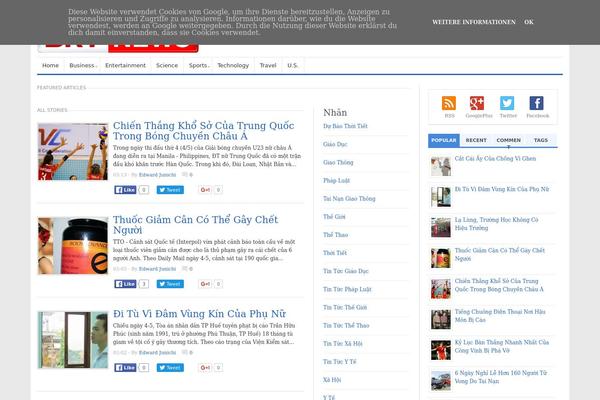
Task: Open the Pháp Luật label
Action: tap(336, 181)
